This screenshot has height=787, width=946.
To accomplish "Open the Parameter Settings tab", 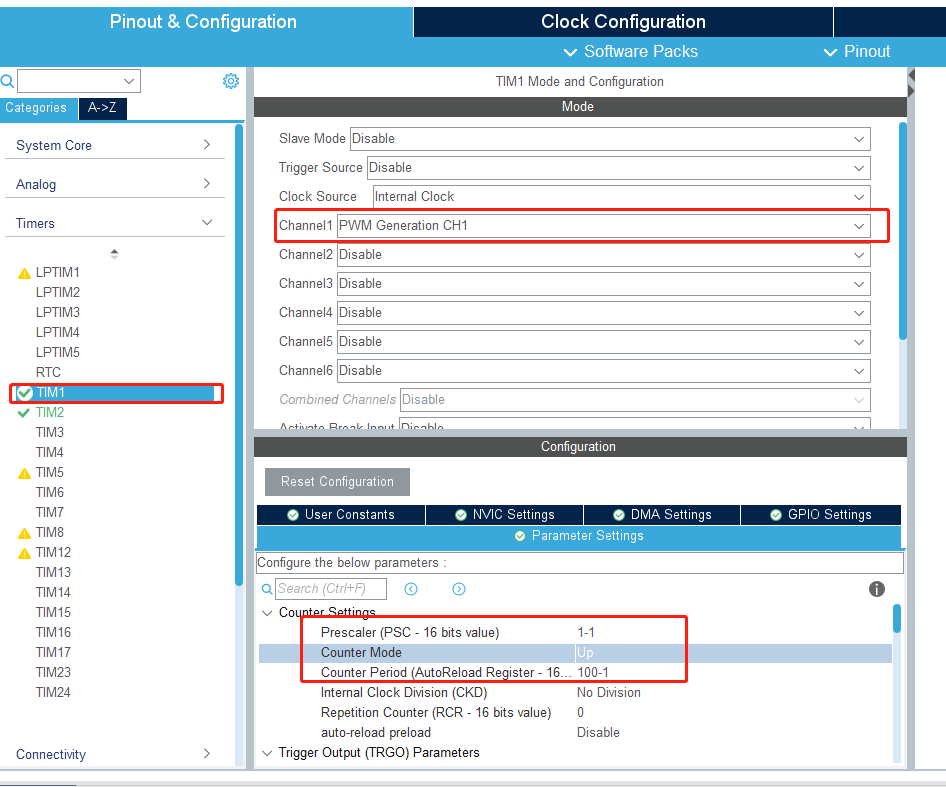I will pyautogui.click(x=579, y=536).
